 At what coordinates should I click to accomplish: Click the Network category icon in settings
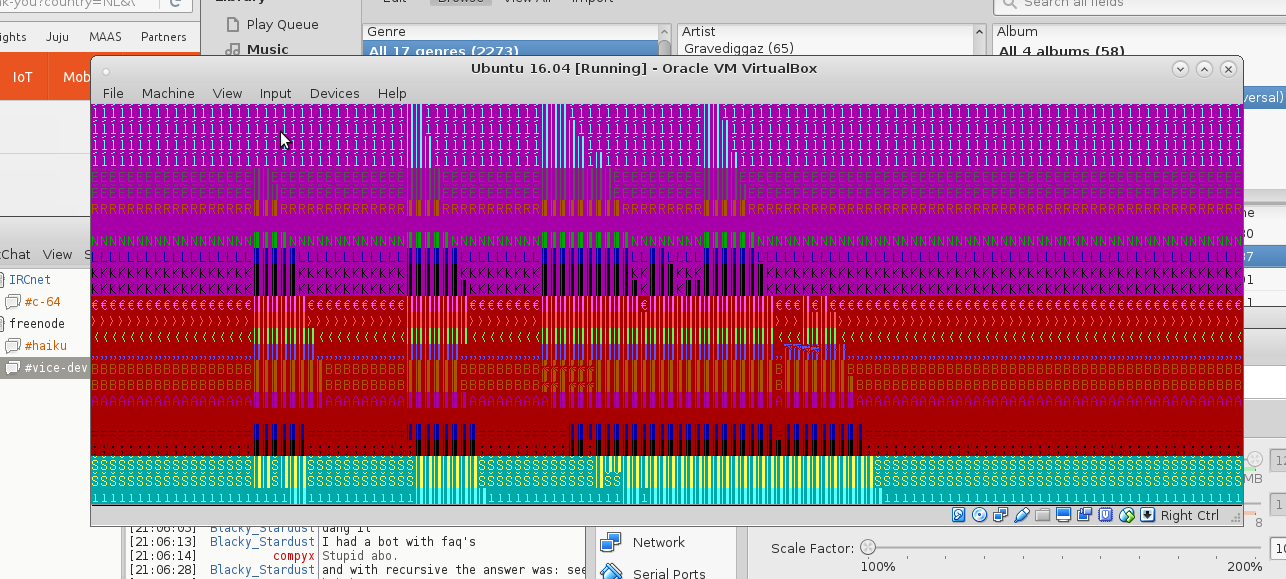click(x=610, y=543)
